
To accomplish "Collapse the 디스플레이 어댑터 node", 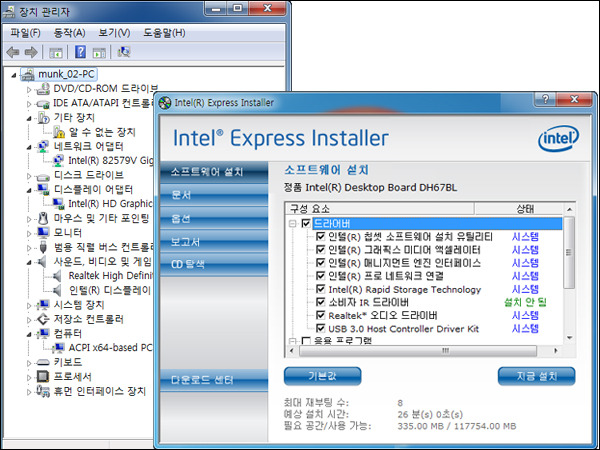I will (x=29, y=191).
